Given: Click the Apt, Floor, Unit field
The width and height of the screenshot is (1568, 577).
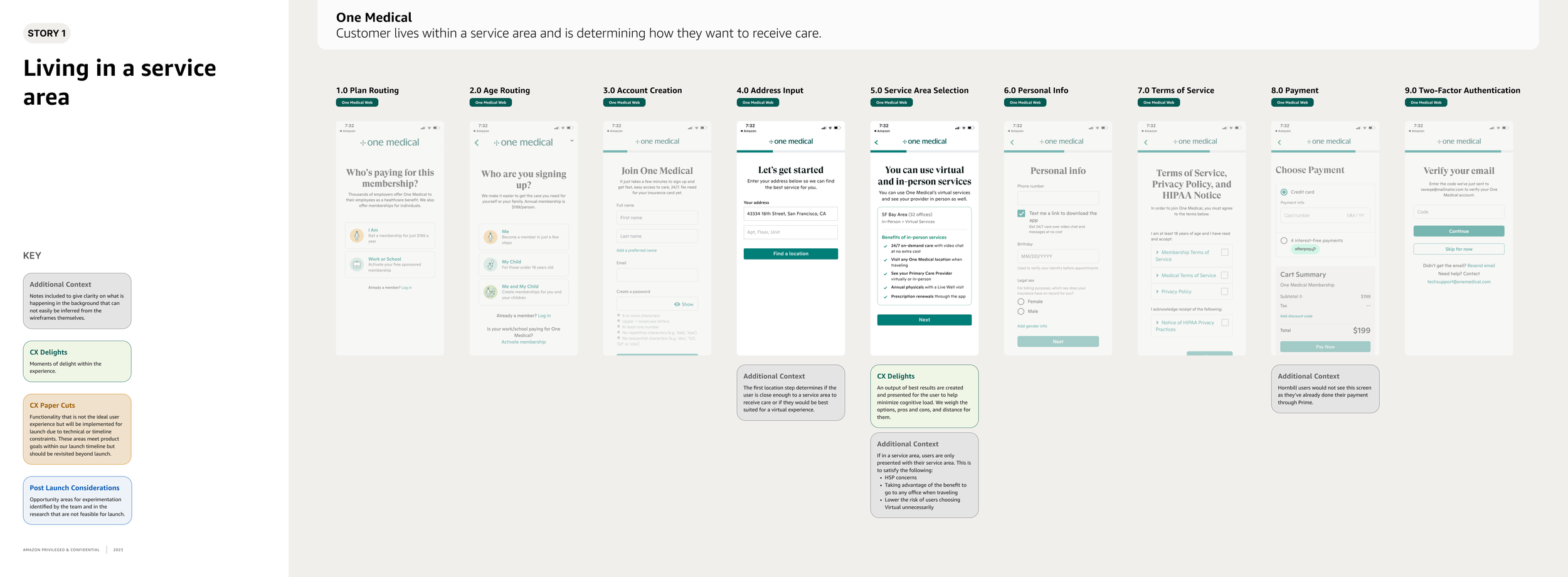Looking at the screenshot, I should click(x=790, y=232).
